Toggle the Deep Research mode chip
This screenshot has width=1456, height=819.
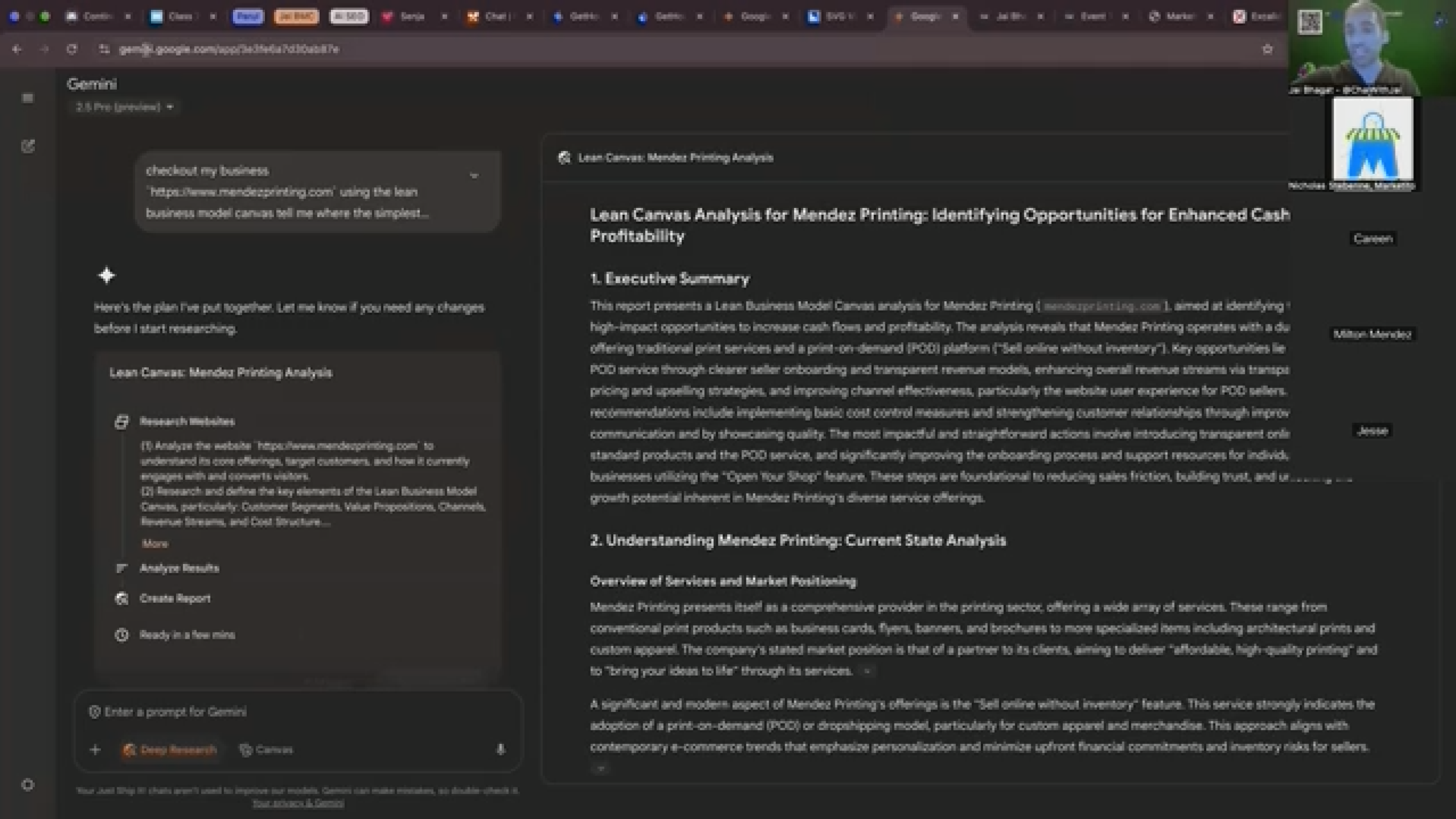(x=170, y=749)
